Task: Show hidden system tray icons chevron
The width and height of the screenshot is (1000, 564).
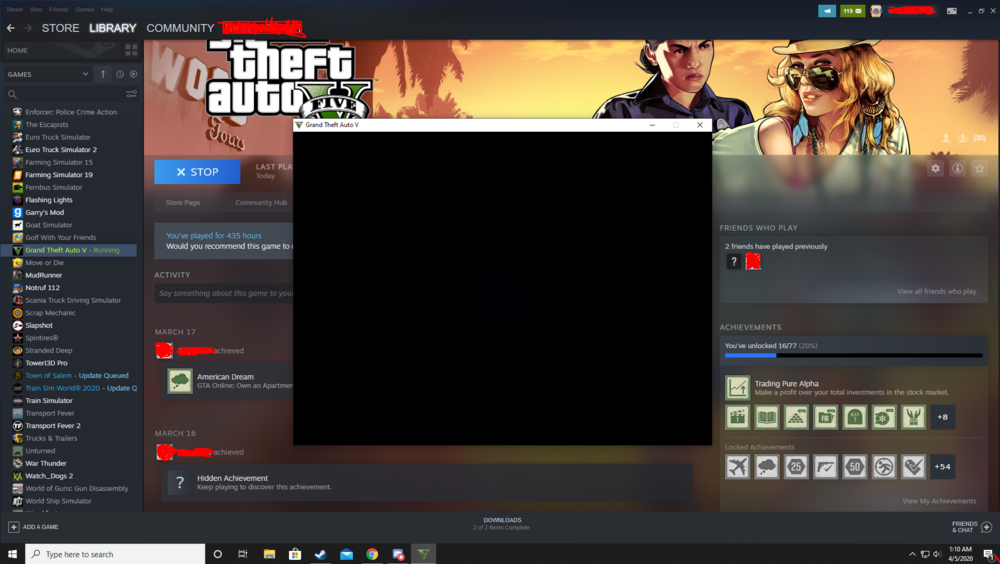Action: click(912, 554)
